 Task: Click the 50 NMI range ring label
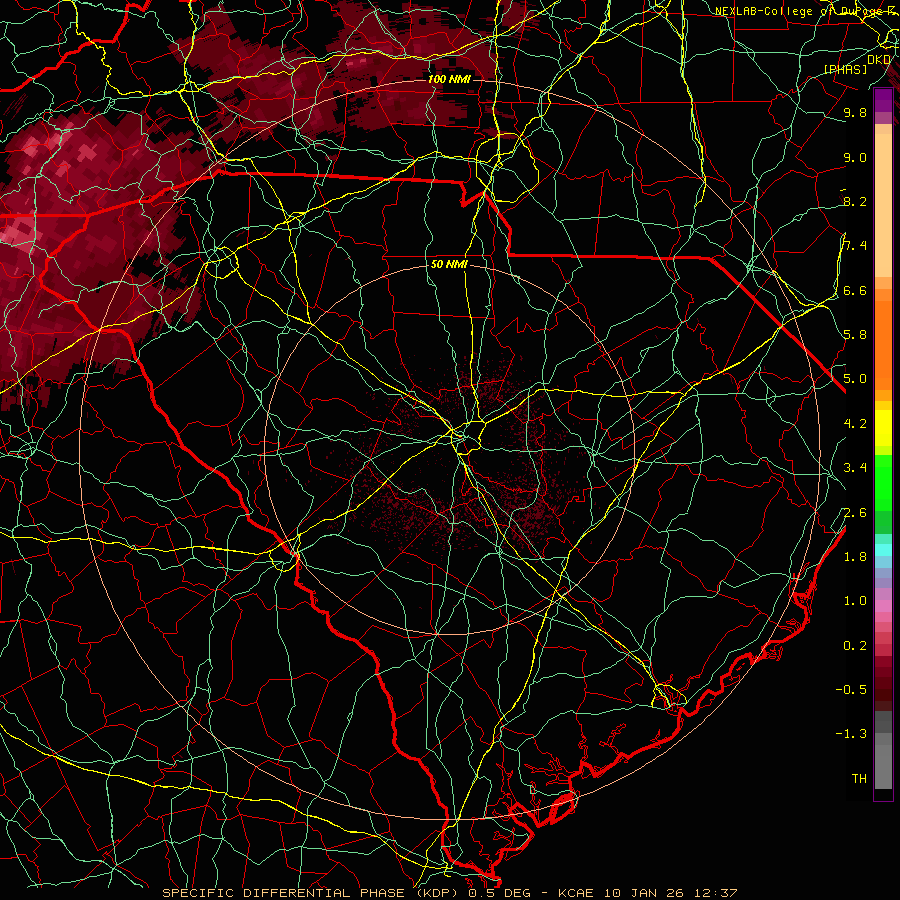449,264
